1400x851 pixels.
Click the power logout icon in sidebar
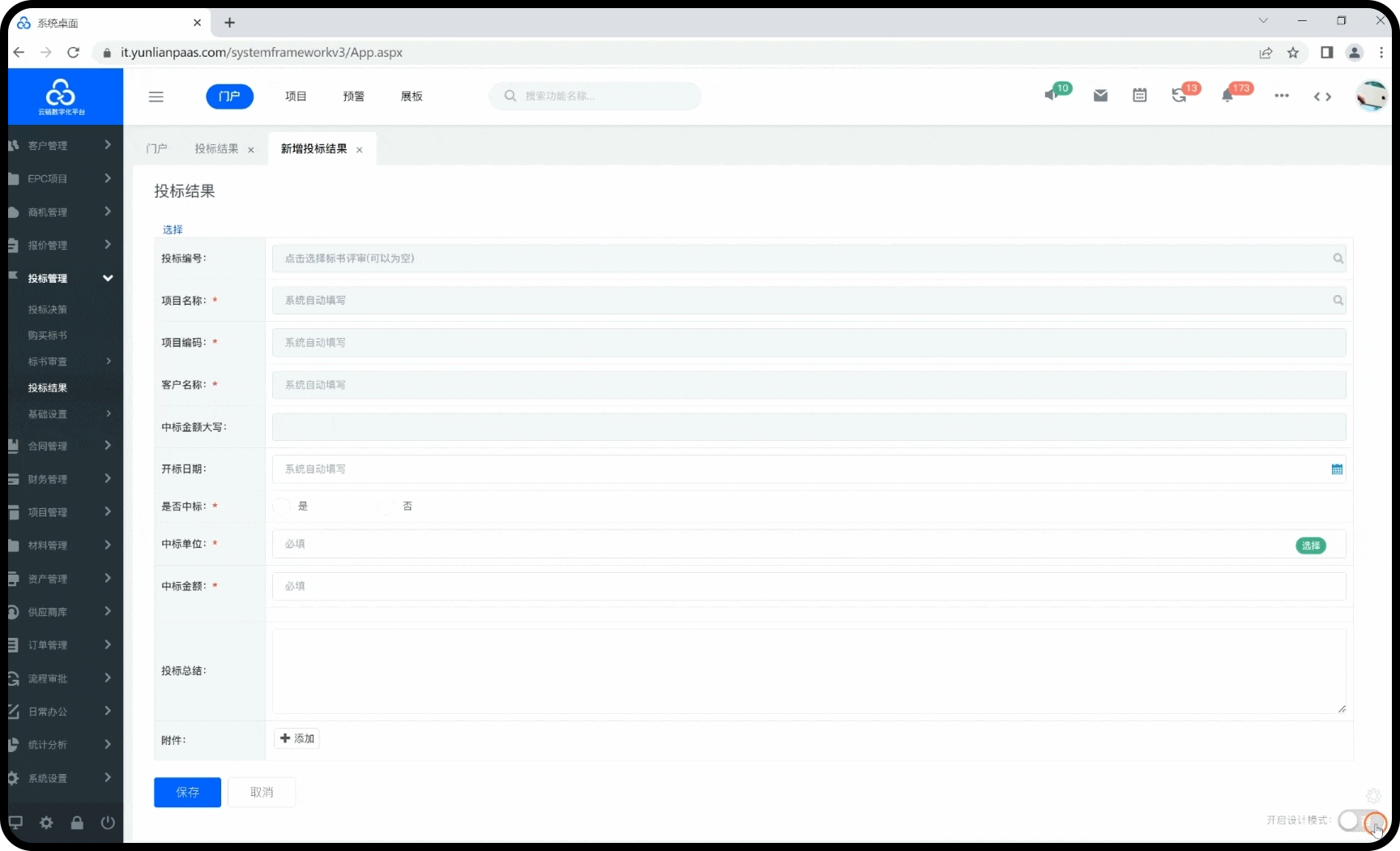tap(108, 823)
